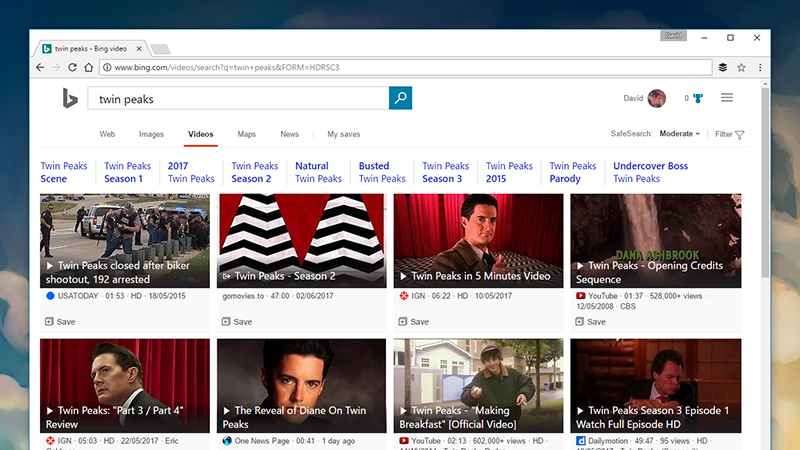Image resolution: width=800 pixels, height=450 pixels.
Task: Click the IGN source icon for 5 Minutes video
Action: [x=404, y=295]
